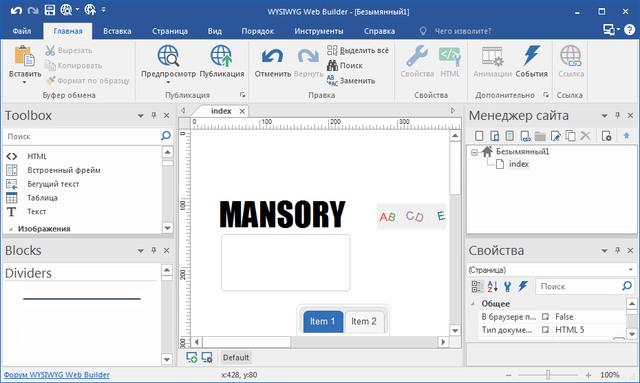The height and width of the screenshot is (383, 640).
Task: Click the large Redo (Вернуть) arrow
Action: (308, 56)
